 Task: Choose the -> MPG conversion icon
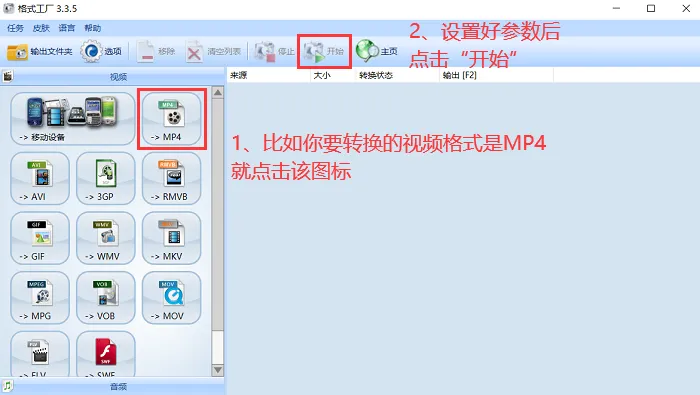40,298
